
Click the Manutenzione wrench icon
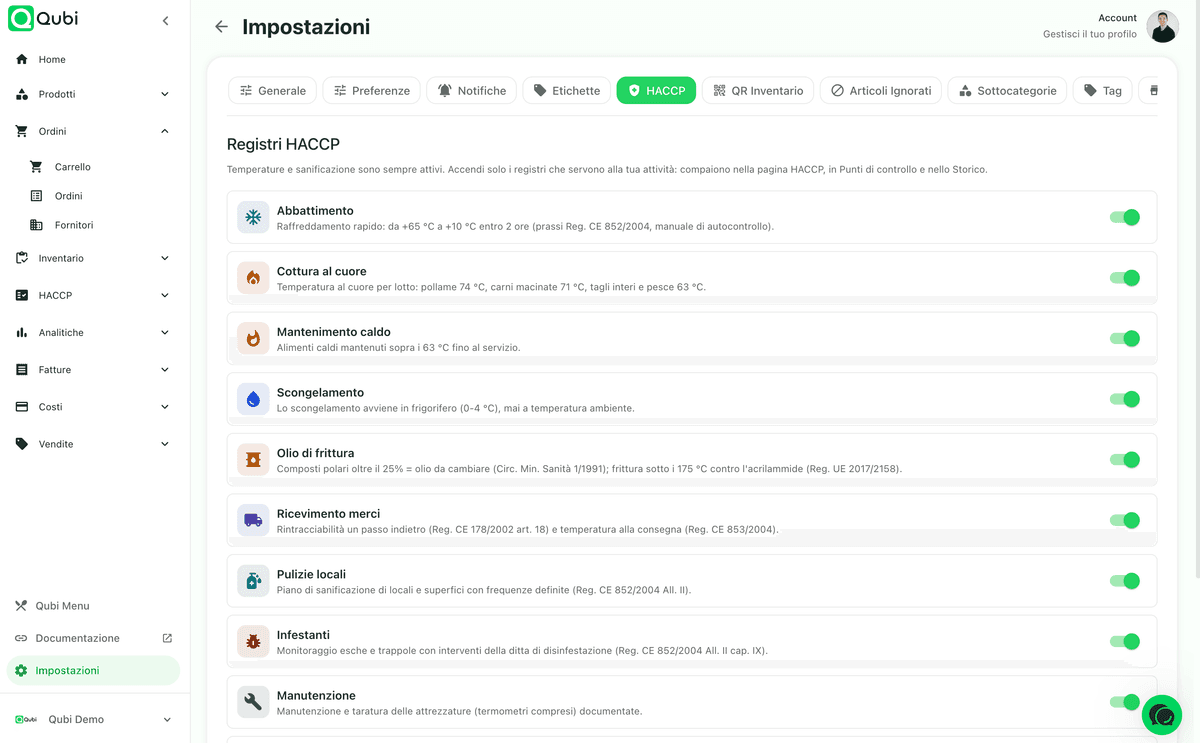[x=253, y=702]
